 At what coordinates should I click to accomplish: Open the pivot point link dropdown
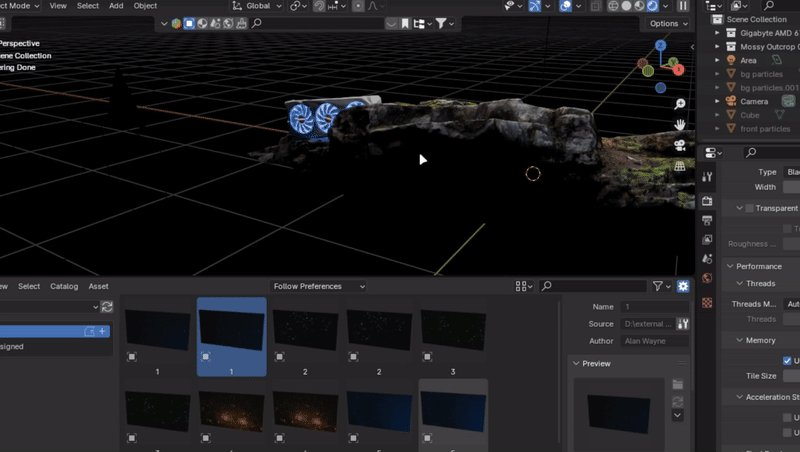pos(298,6)
